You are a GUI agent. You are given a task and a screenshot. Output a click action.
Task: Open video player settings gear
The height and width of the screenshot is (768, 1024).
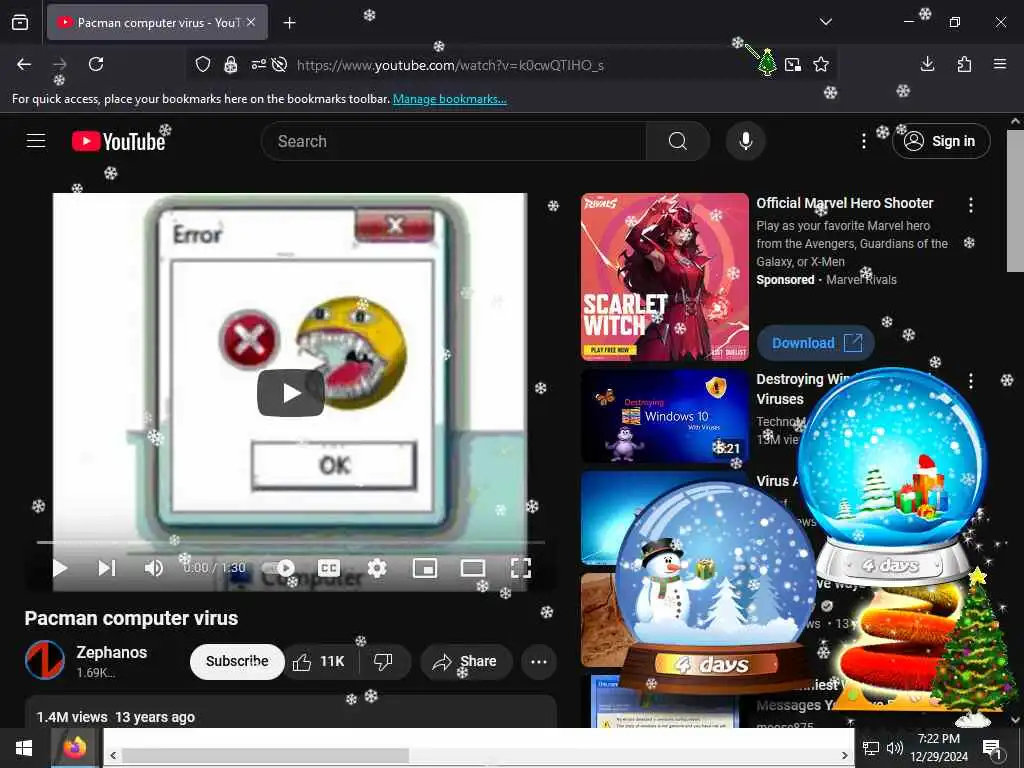point(377,568)
